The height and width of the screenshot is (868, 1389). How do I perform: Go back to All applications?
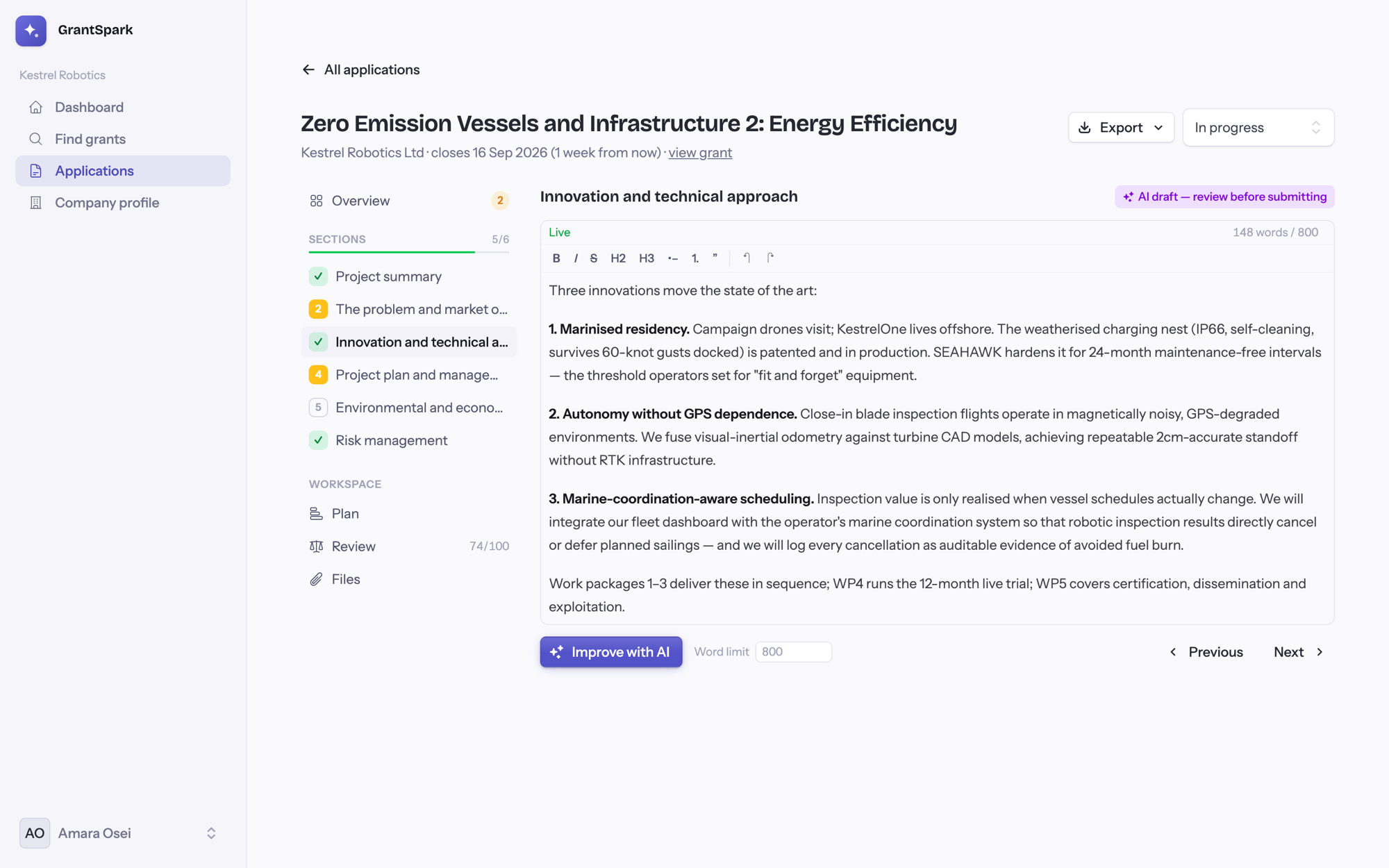[360, 69]
